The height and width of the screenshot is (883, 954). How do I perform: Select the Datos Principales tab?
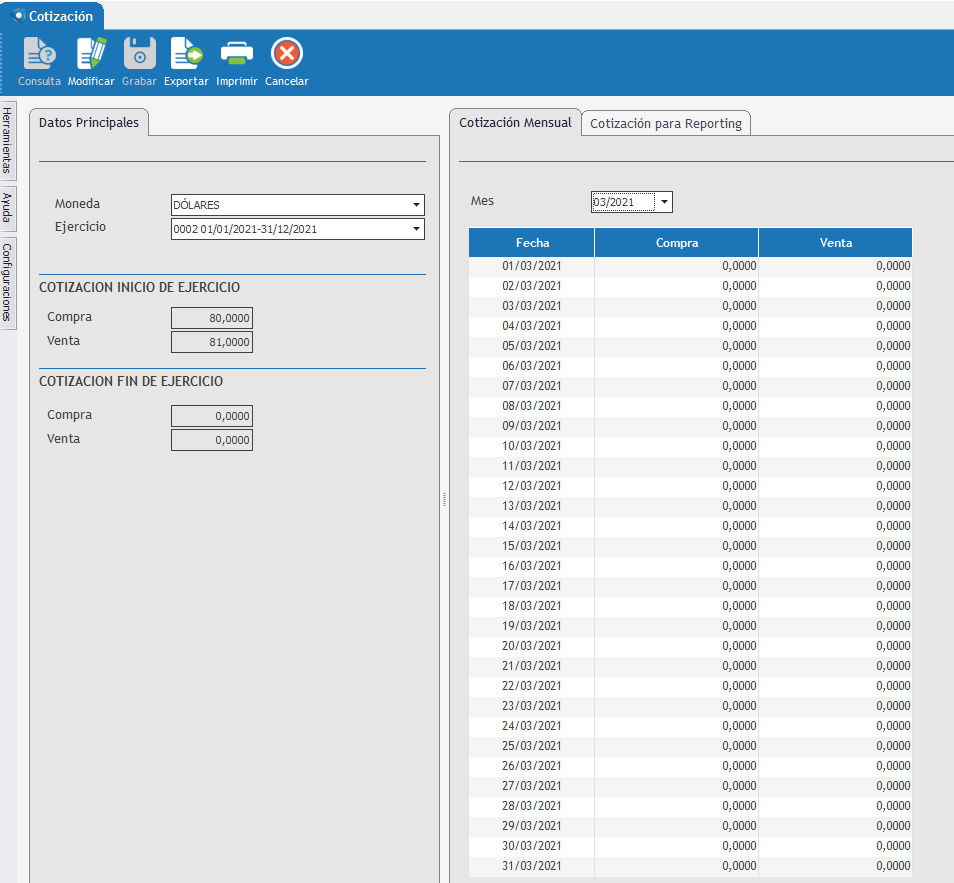[x=89, y=122]
